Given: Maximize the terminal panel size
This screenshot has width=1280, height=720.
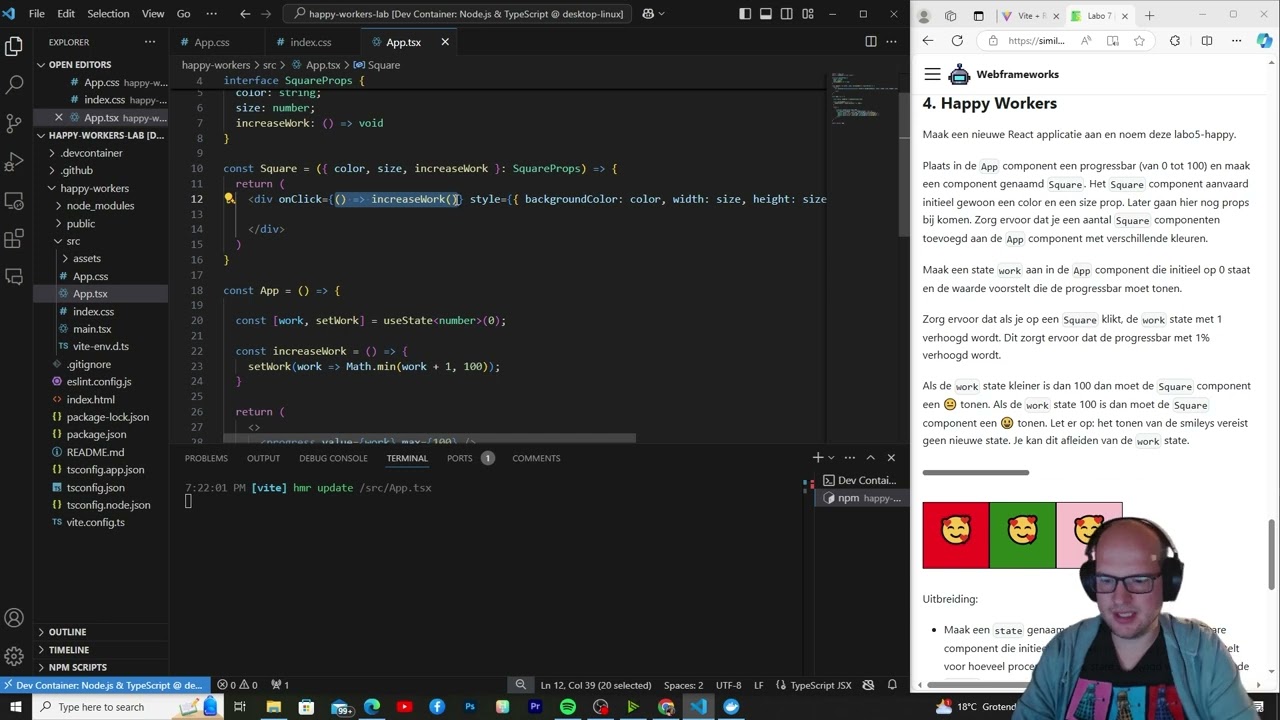Looking at the screenshot, I should pyautogui.click(x=870, y=458).
